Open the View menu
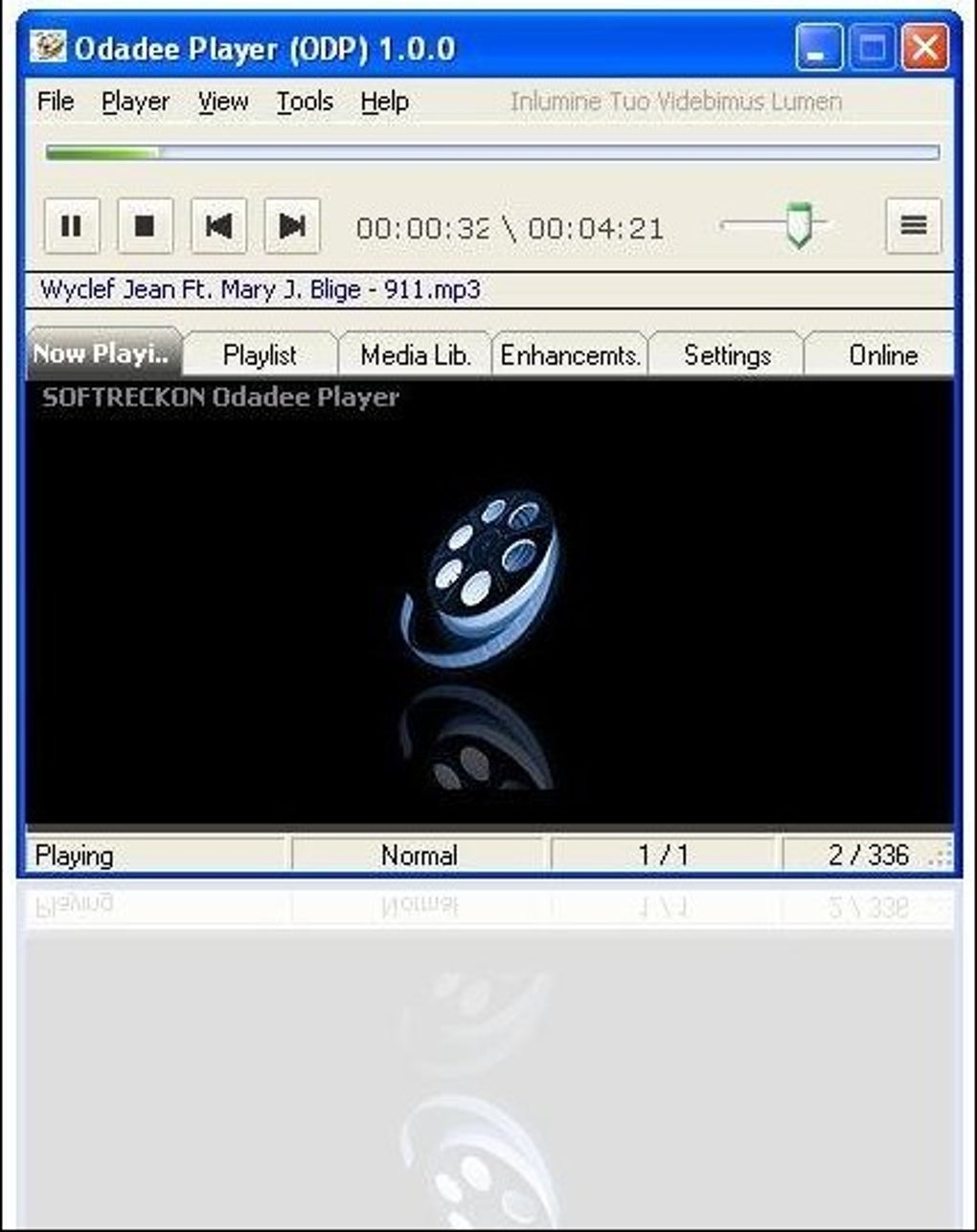The image size is (977, 1232). [x=223, y=101]
